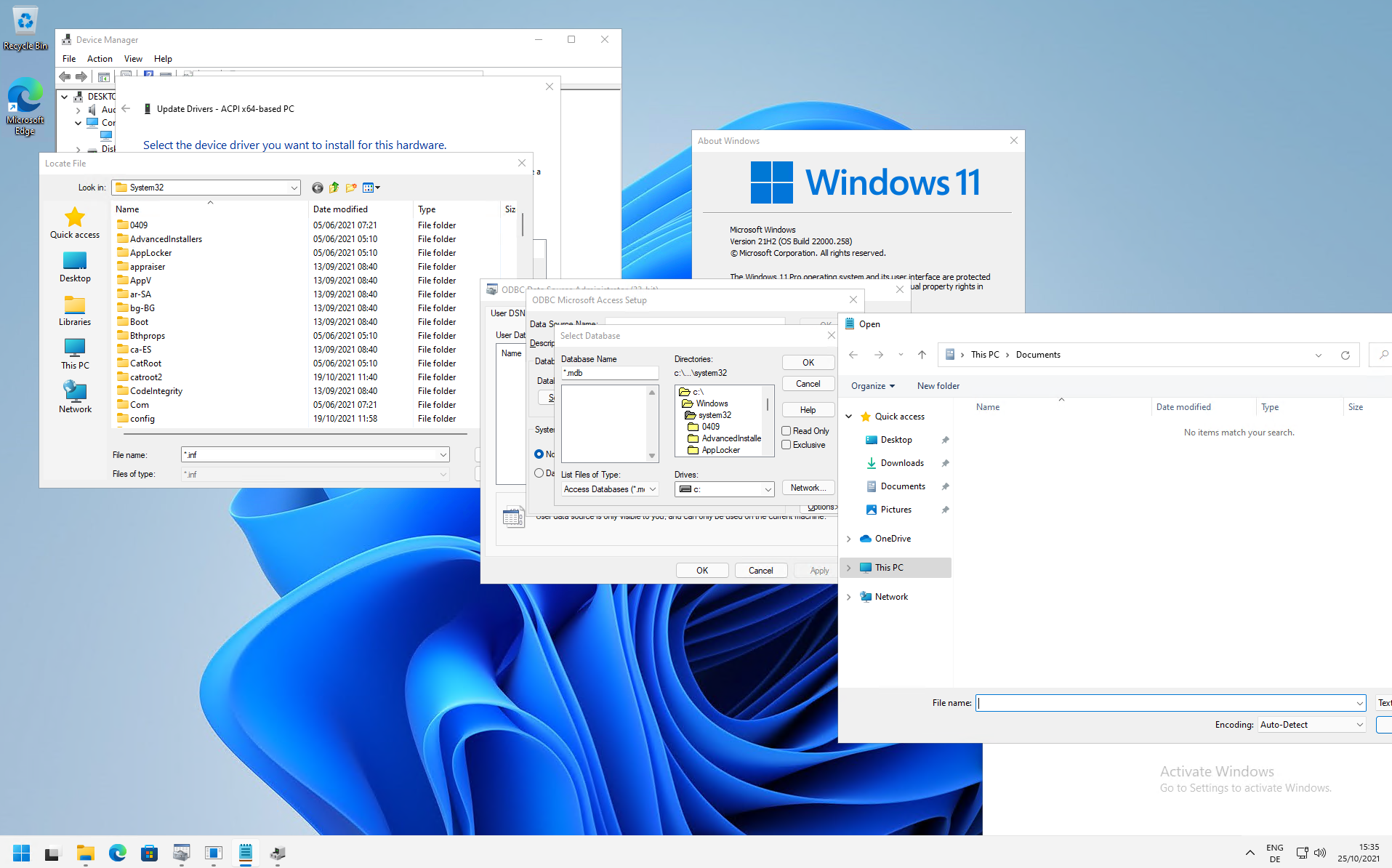Select CodeIntegrity folder in Locate File

coord(156,391)
